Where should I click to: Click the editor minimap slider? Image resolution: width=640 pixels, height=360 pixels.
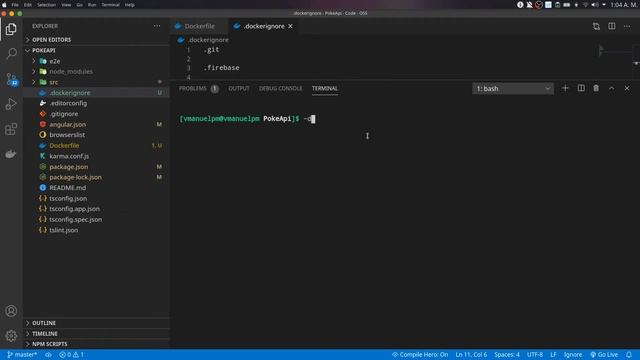[615, 51]
